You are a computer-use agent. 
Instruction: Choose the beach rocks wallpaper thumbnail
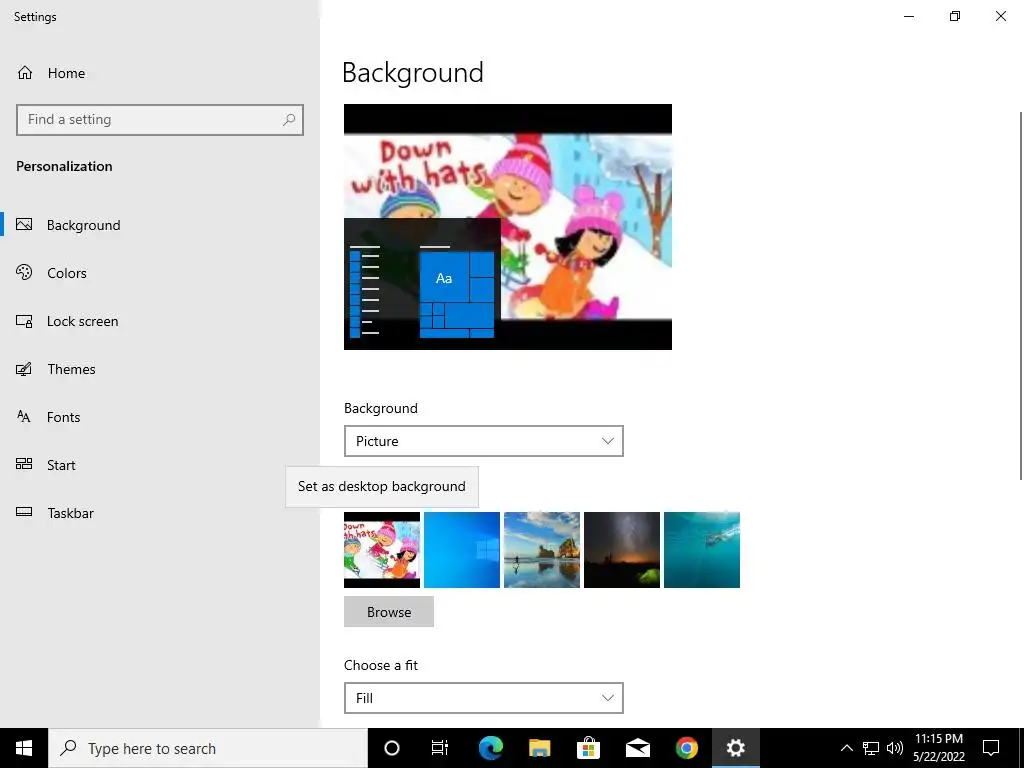tap(542, 550)
